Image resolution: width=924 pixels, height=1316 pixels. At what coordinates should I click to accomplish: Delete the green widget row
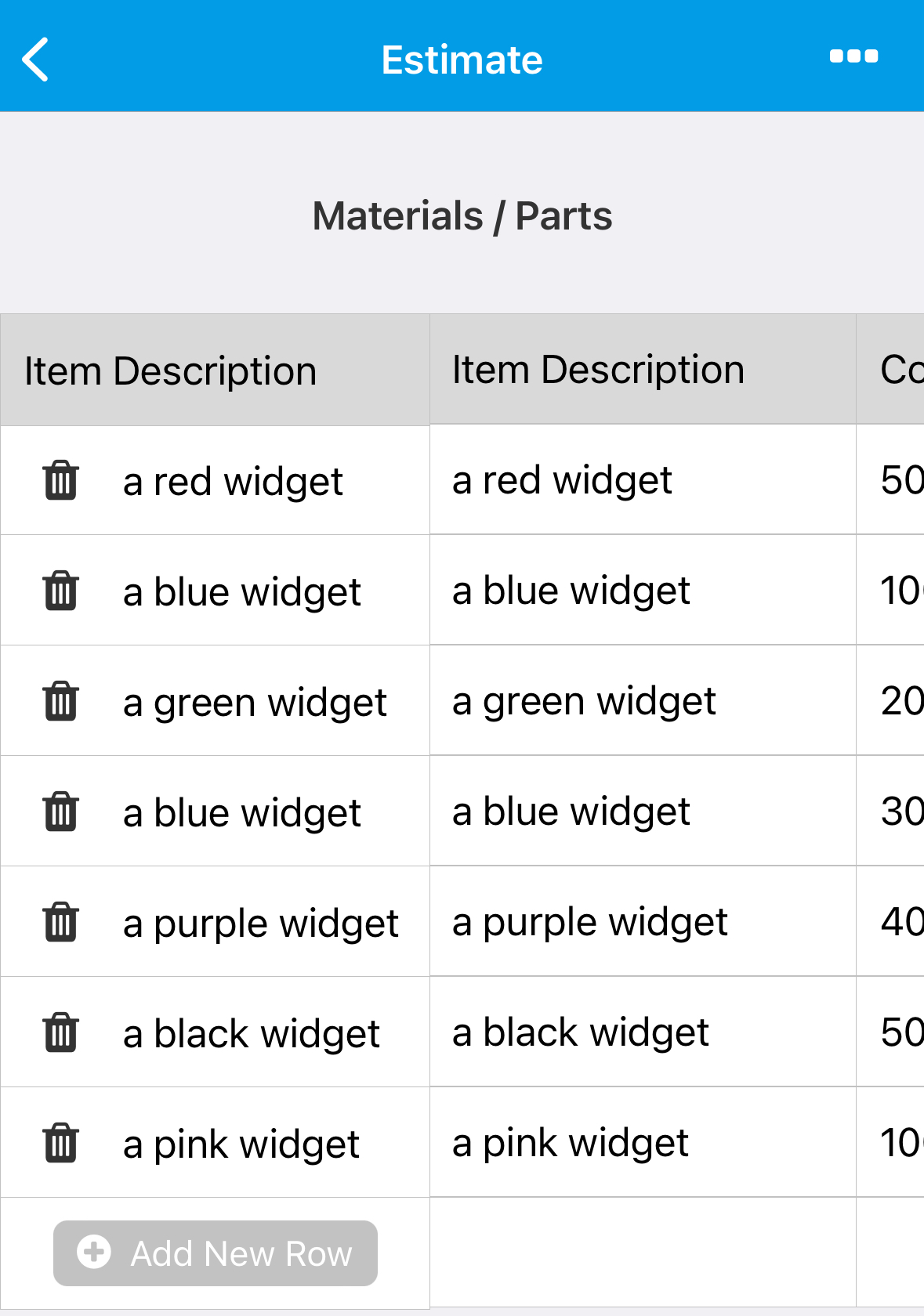(x=60, y=701)
